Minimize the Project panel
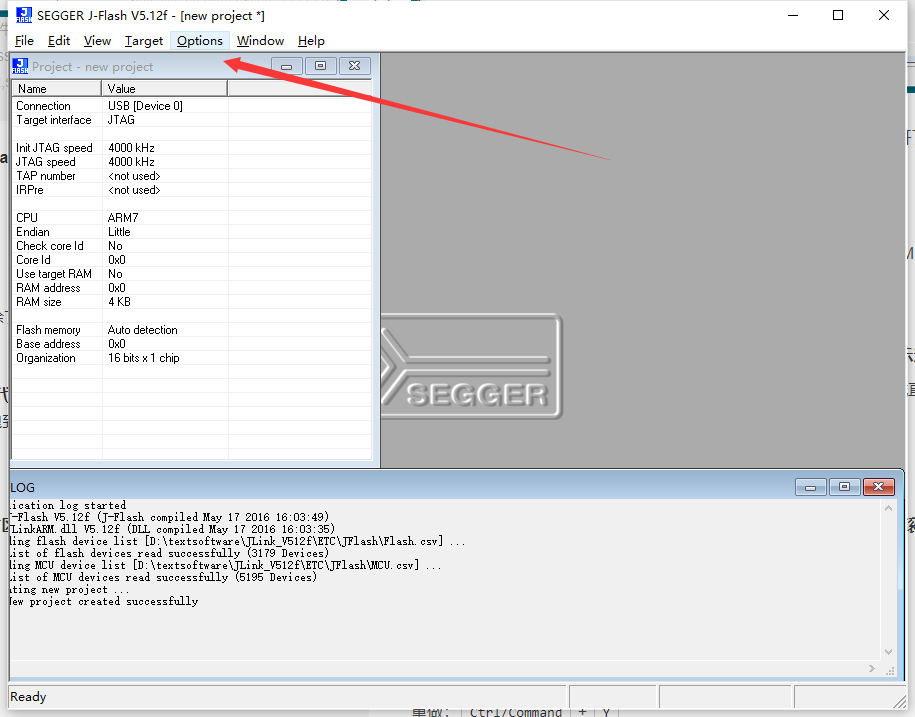This screenshot has height=717, width=915. click(x=287, y=66)
